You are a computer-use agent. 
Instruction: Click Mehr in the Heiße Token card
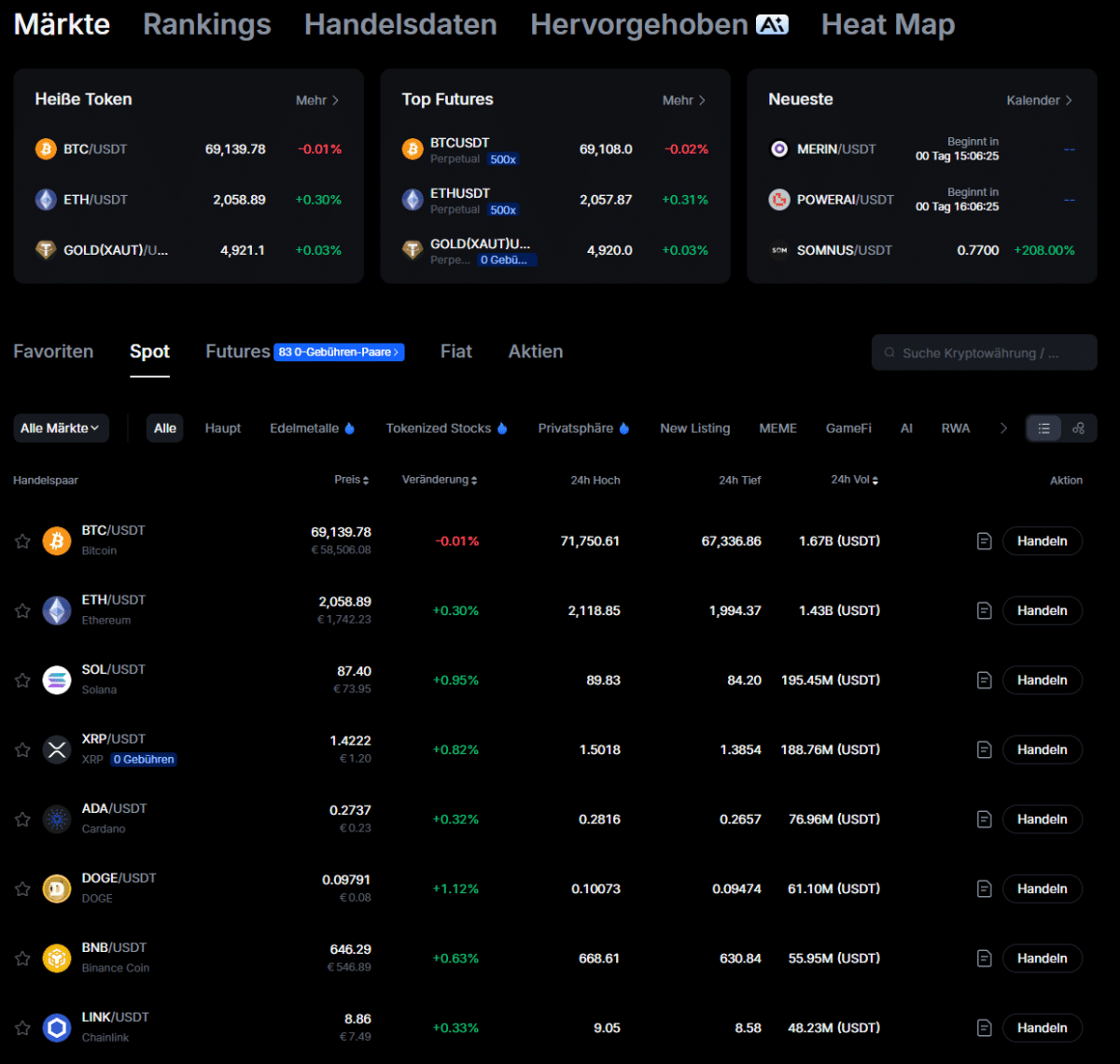click(314, 99)
